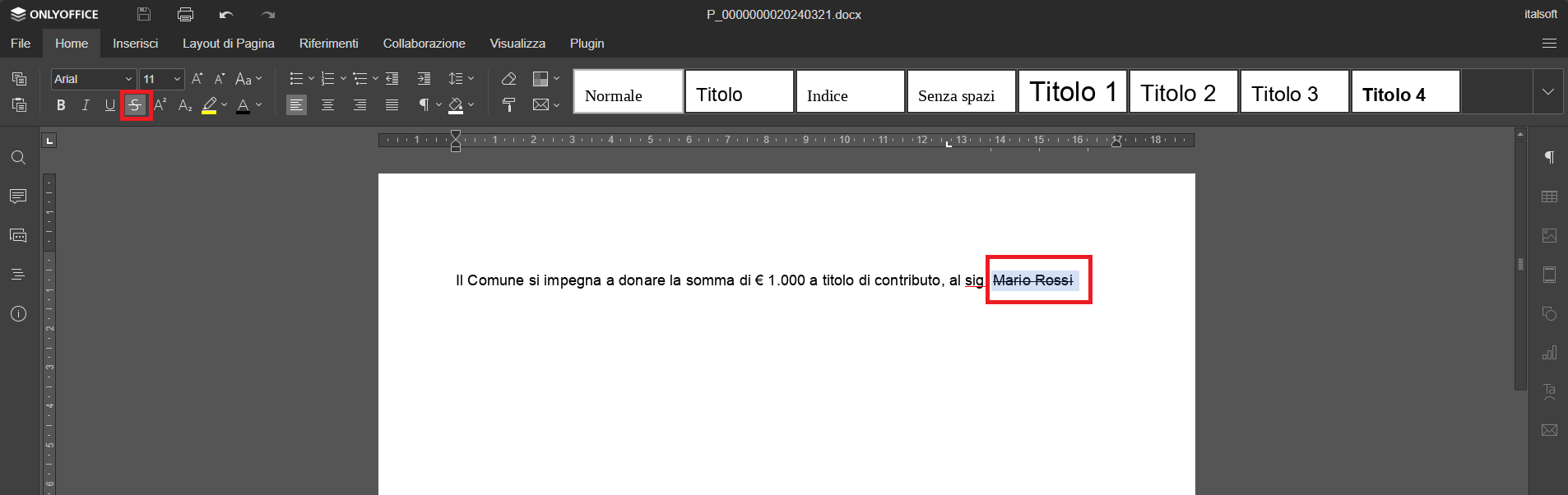The height and width of the screenshot is (495, 1568).
Task: Open the Arial font name dropdown
Action: click(x=128, y=79)
